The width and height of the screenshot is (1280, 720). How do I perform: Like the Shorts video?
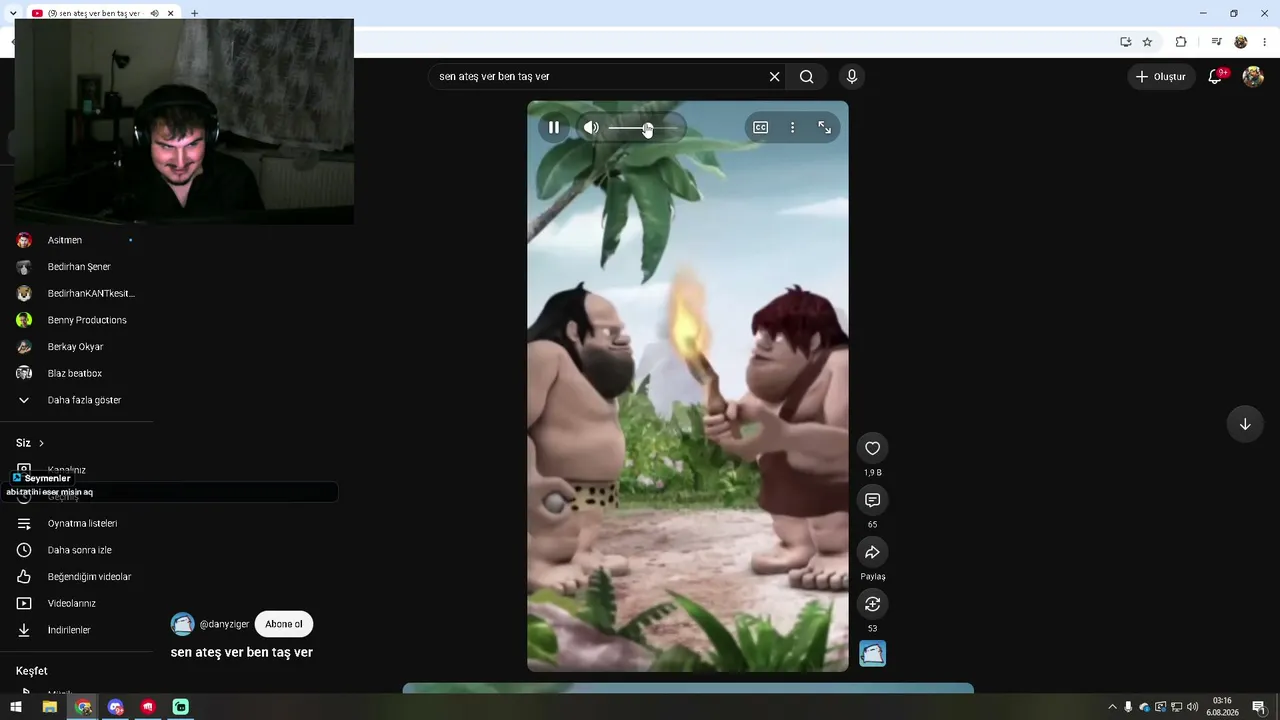(872, 448)
